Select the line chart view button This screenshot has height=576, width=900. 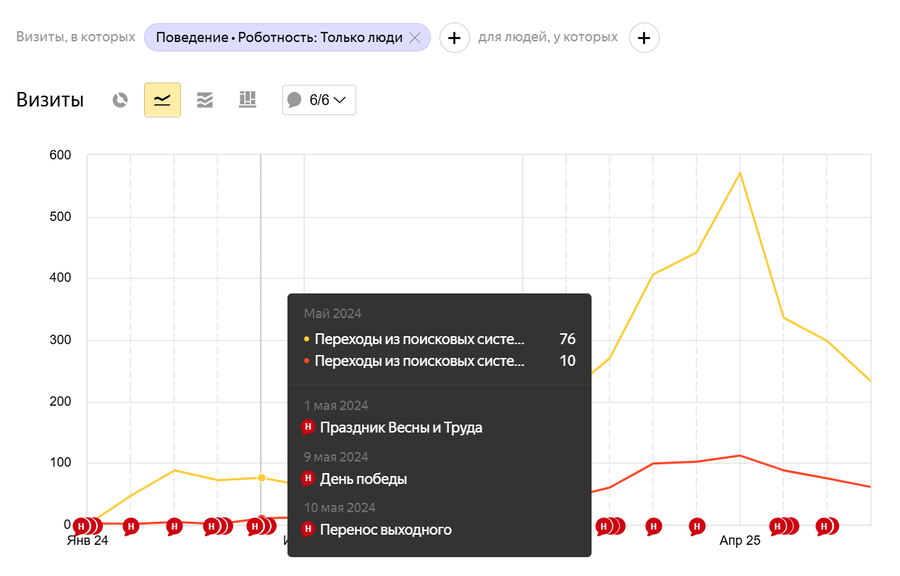click(x=162, y=100)
